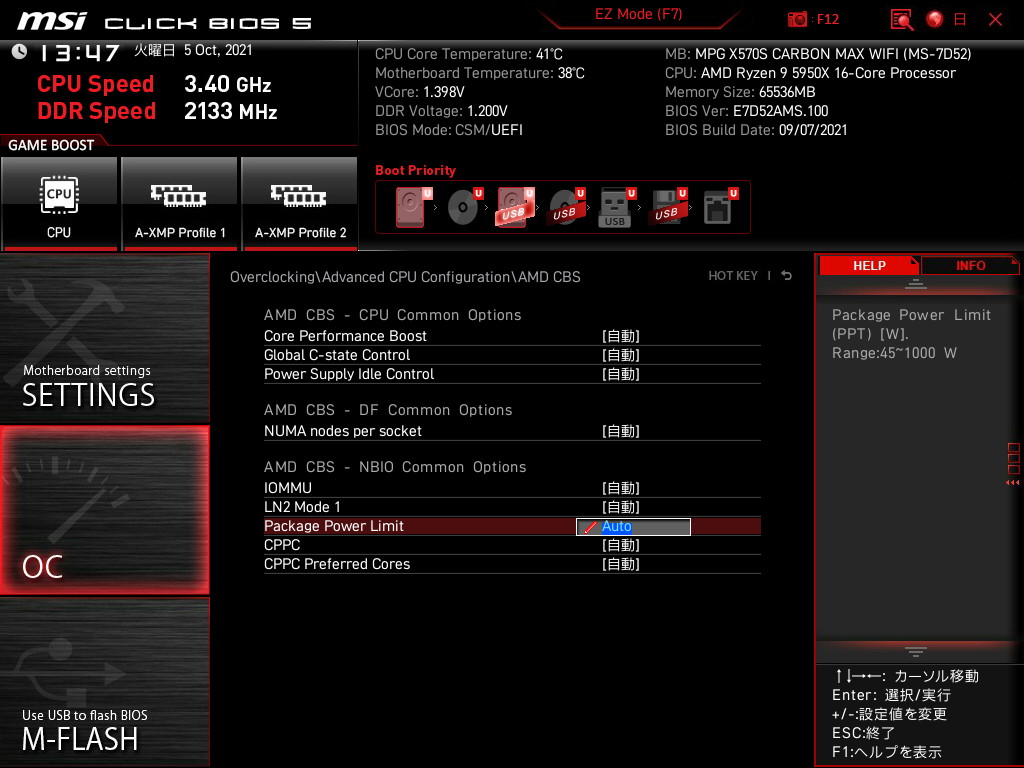This screenshot has width=1024, height=768.
Task: Change LN2 Mode 1 setting
Action: [x=512, y=507]
